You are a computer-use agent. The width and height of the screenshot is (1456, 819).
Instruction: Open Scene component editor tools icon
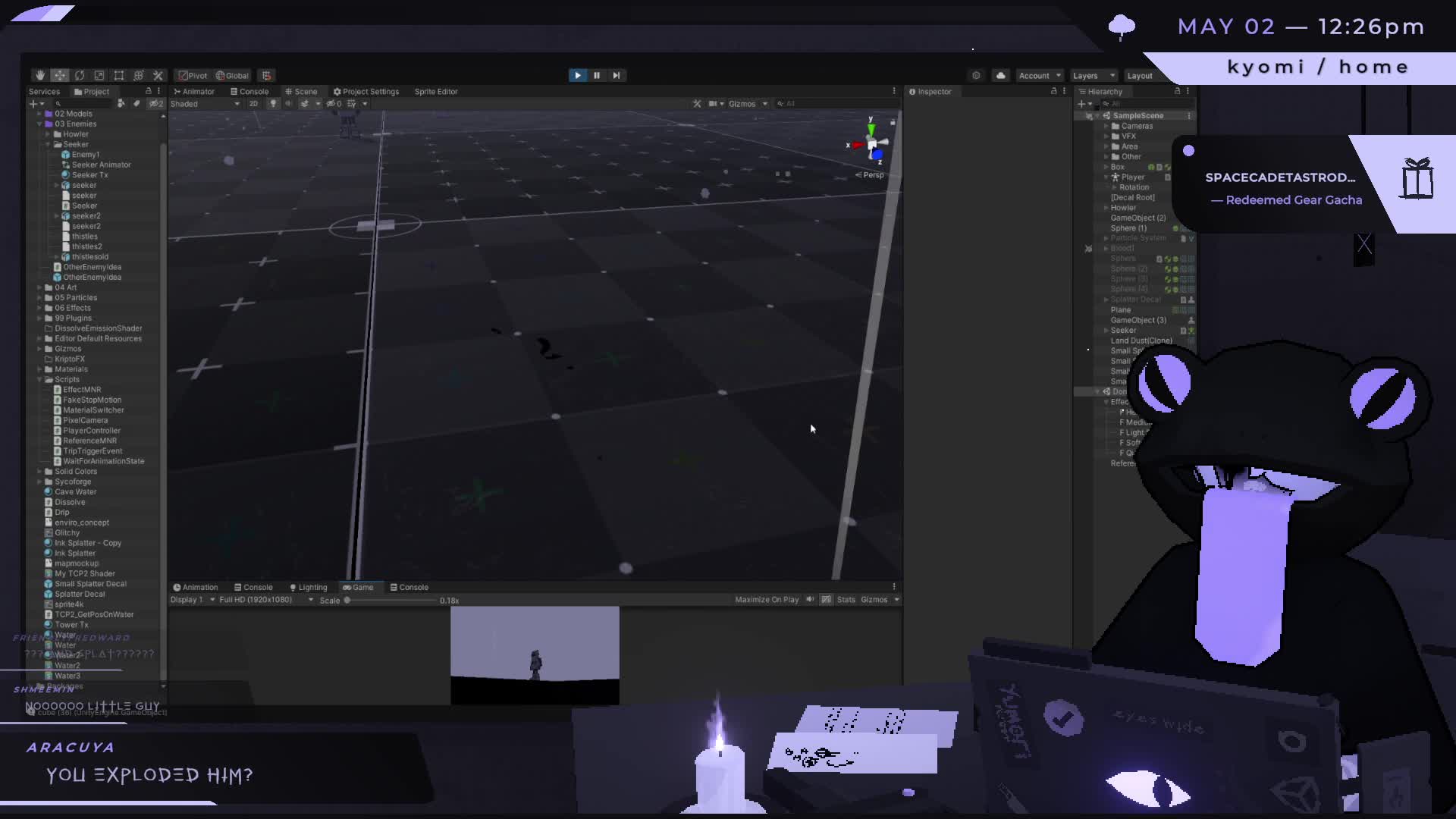[697, 103]
